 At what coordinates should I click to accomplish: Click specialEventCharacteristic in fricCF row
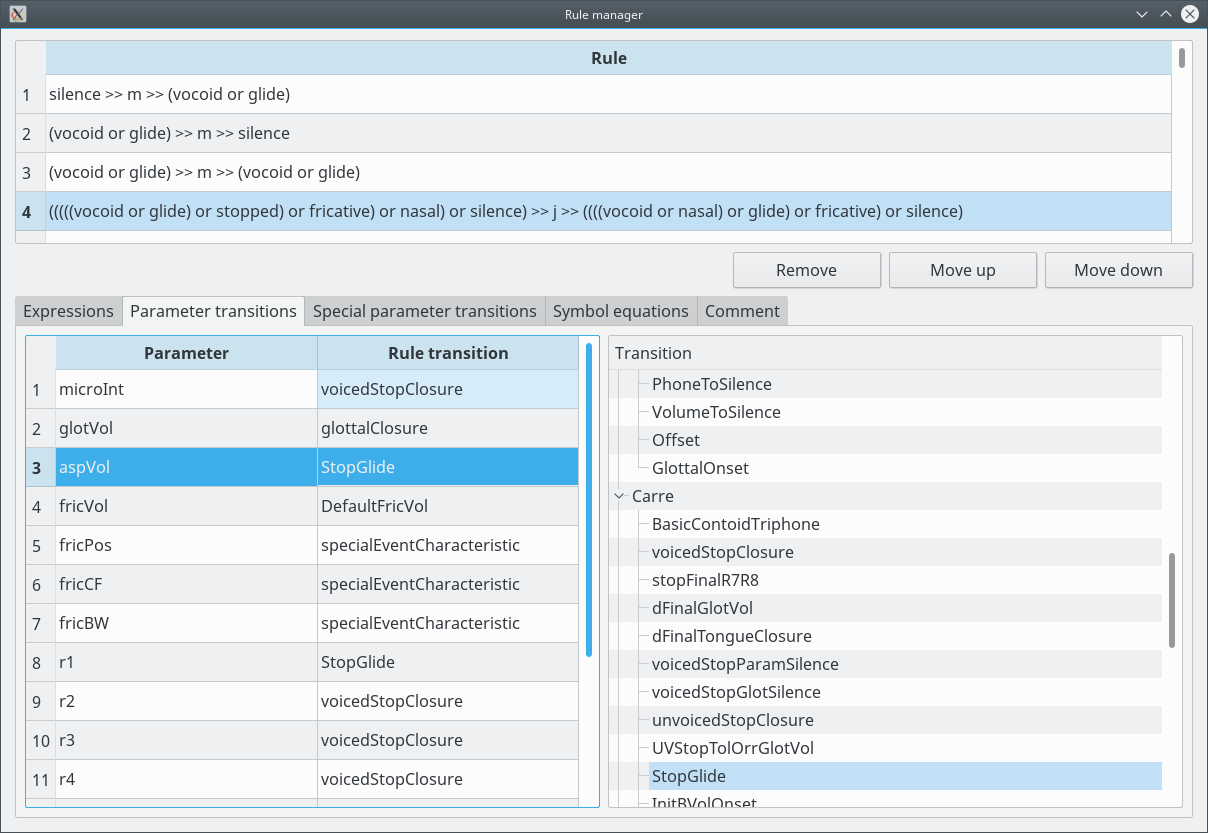[448, 584]
